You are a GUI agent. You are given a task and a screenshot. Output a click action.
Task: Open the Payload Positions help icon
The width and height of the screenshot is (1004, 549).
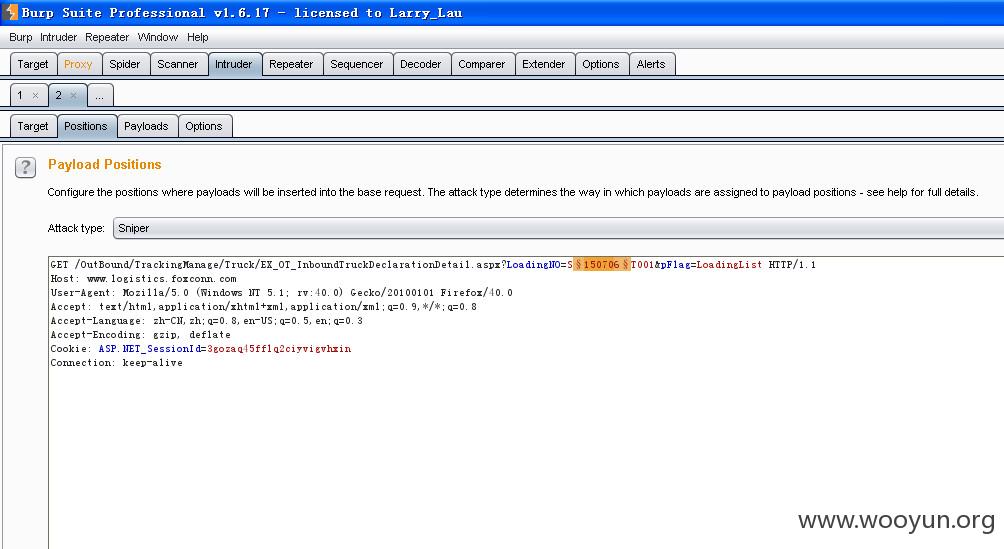(25, 167)
